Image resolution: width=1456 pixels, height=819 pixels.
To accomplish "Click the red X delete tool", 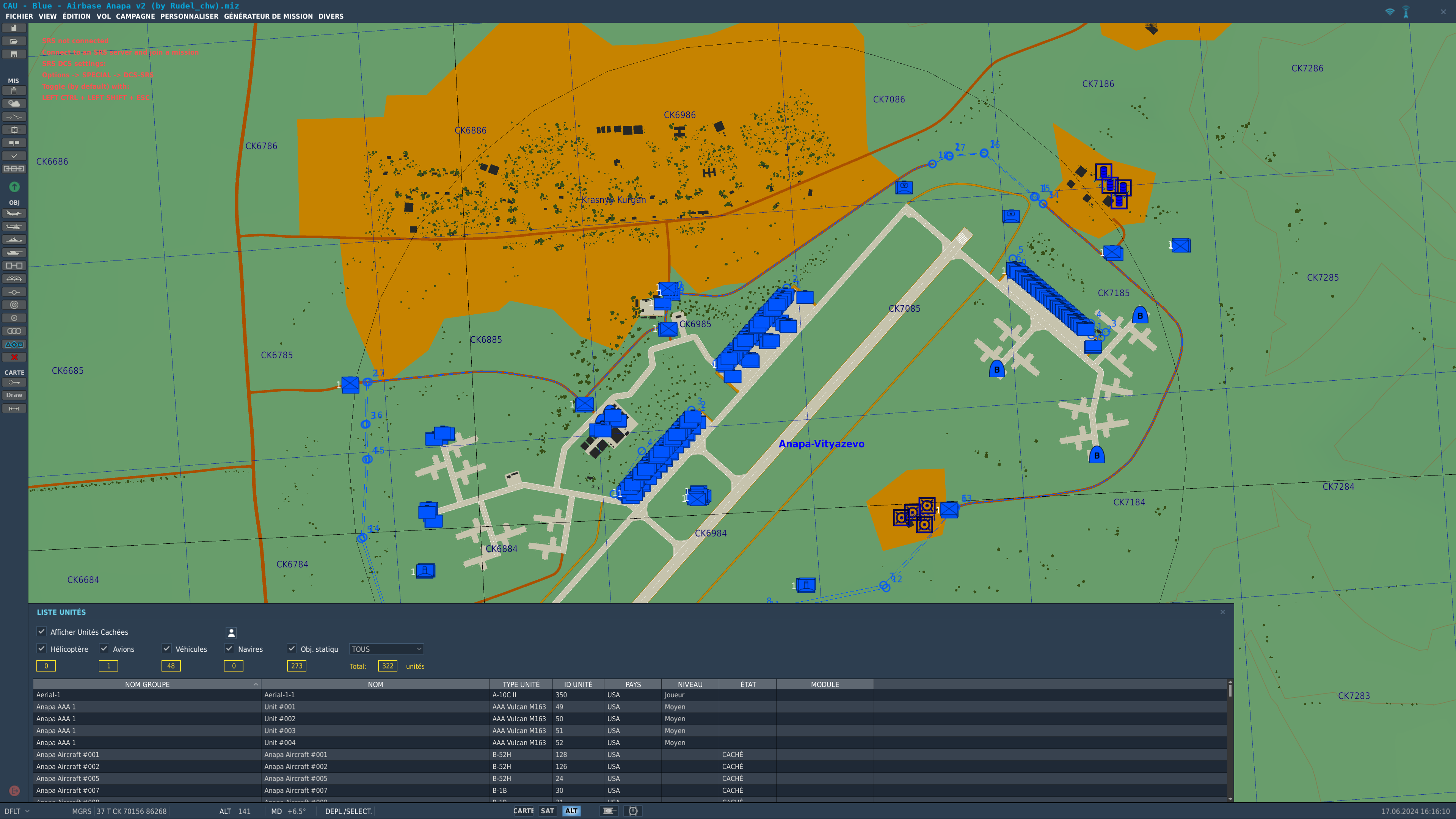I will [14, 357].
